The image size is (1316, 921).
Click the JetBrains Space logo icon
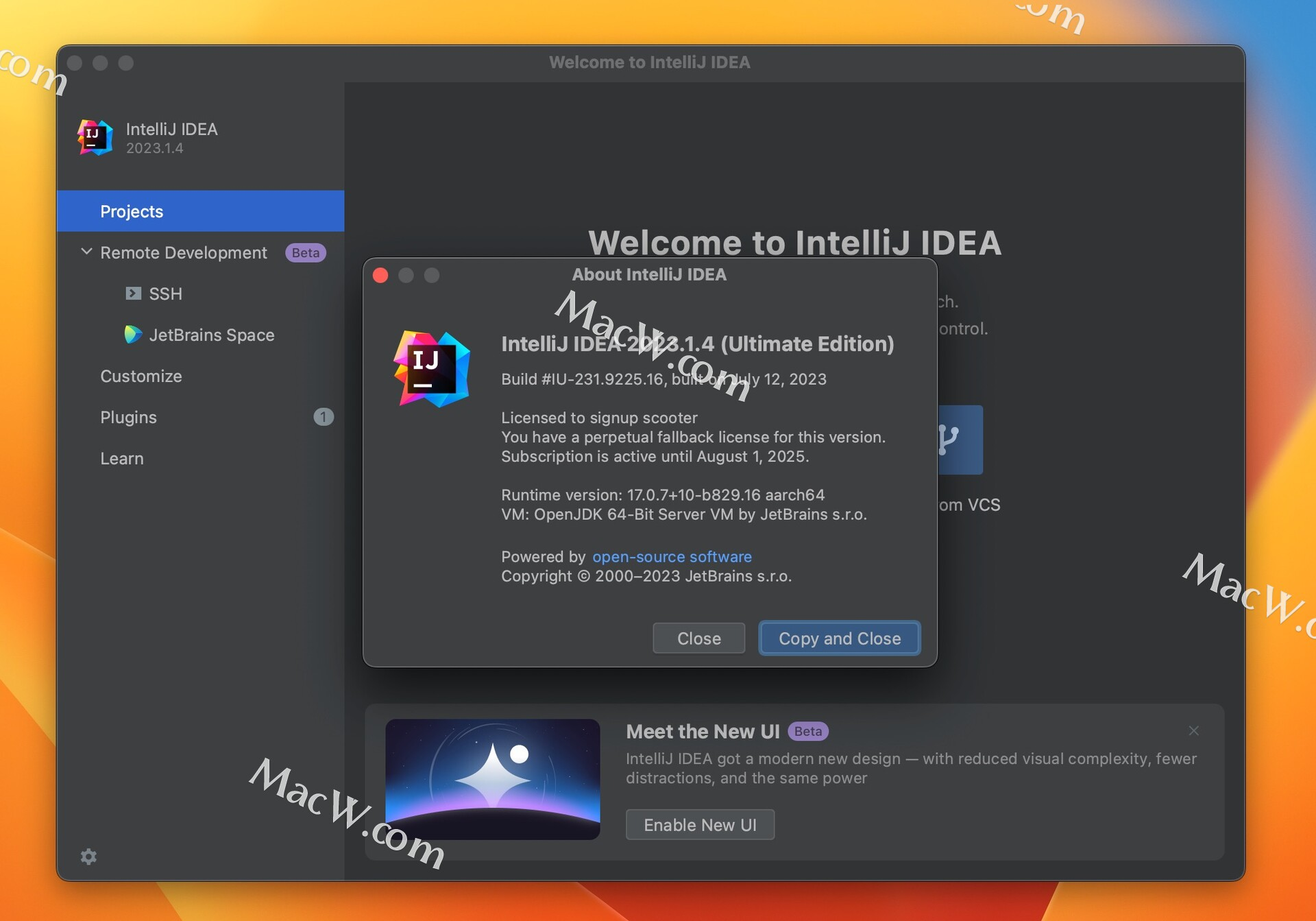point(133,335)
